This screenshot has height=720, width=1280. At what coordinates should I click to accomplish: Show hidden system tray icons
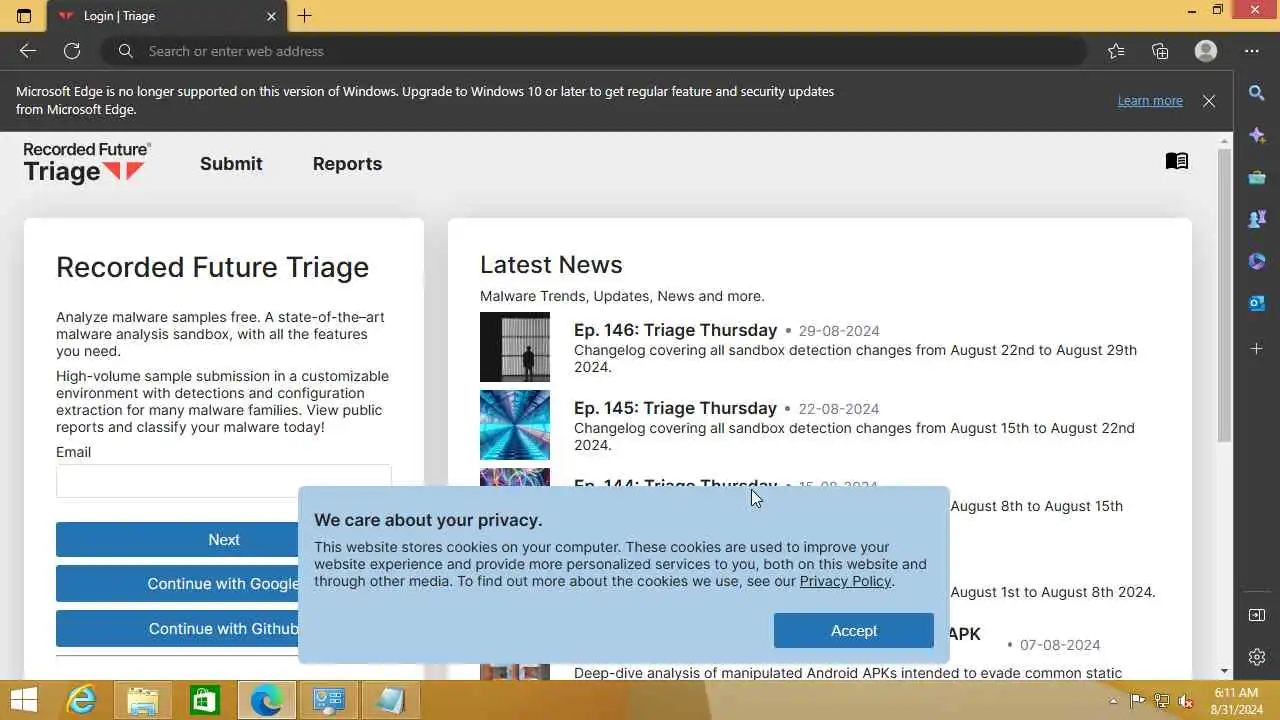(1114, 701)
